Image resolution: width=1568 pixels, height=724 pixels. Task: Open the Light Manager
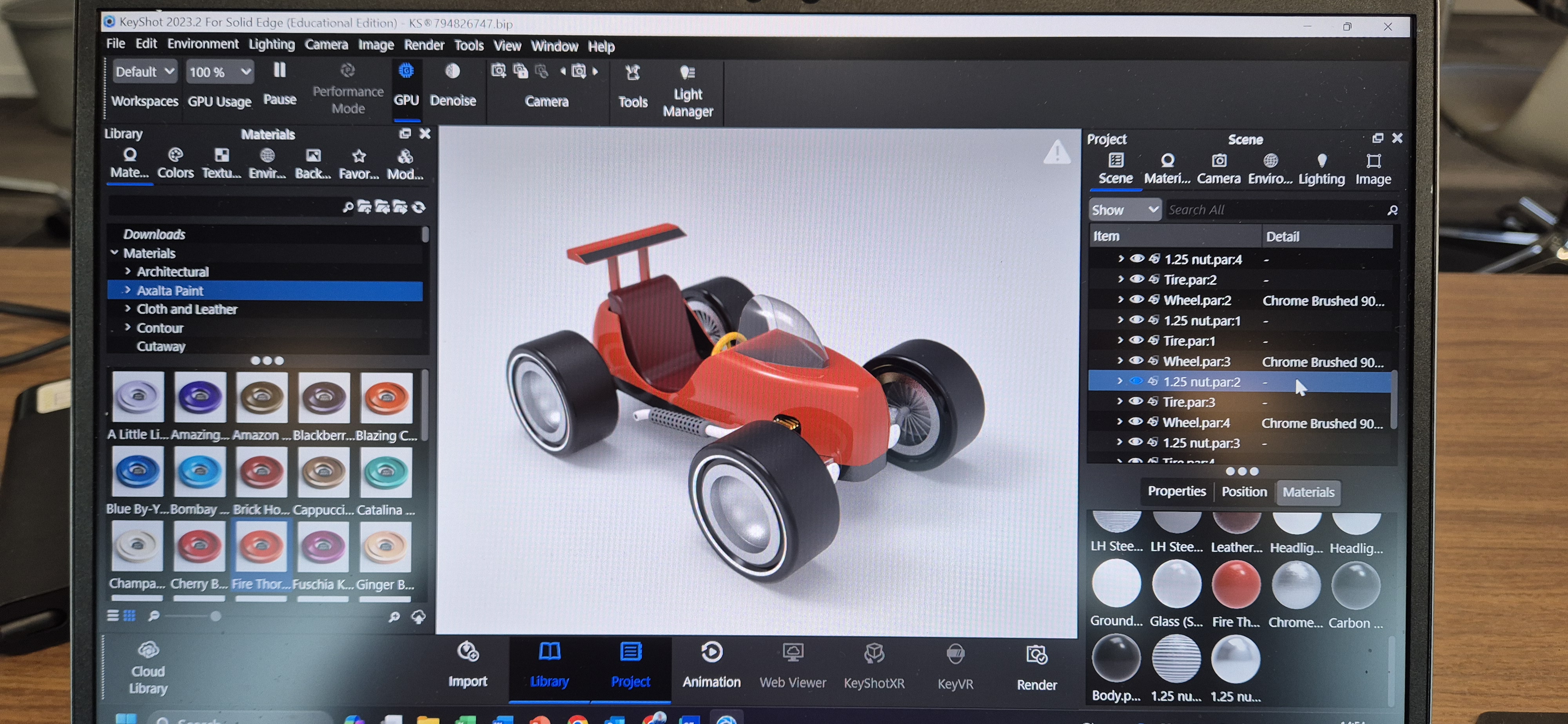point(687,74)
